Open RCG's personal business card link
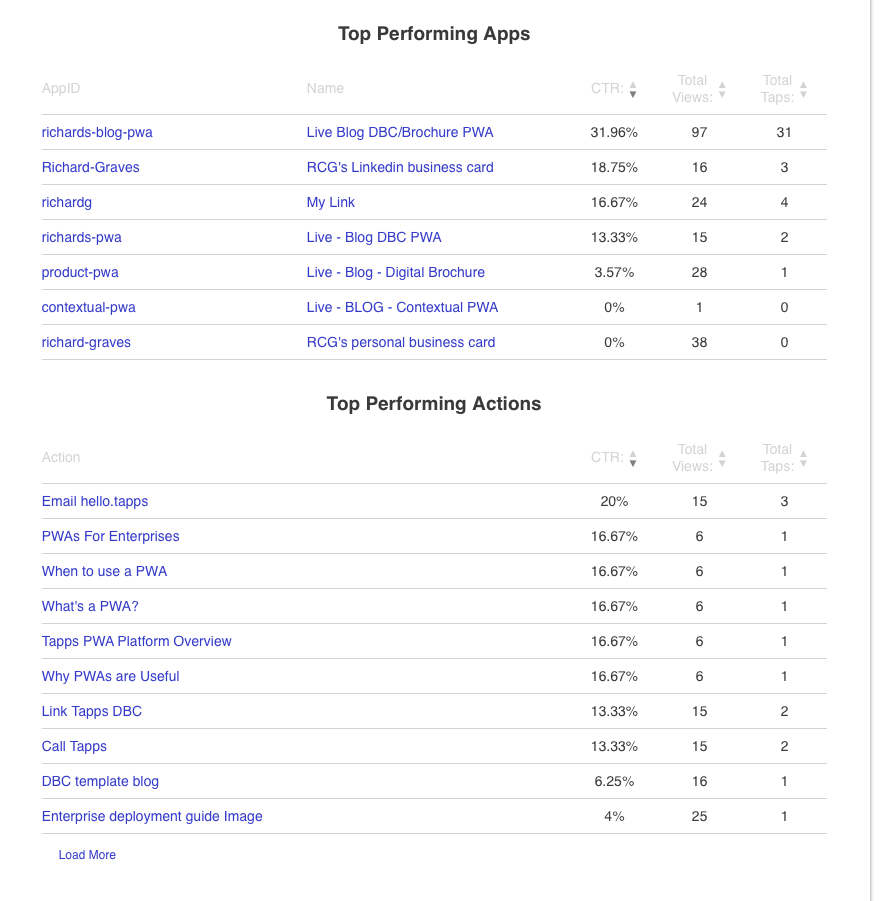Viewport: 894px width, 901px height. point(401,342)
